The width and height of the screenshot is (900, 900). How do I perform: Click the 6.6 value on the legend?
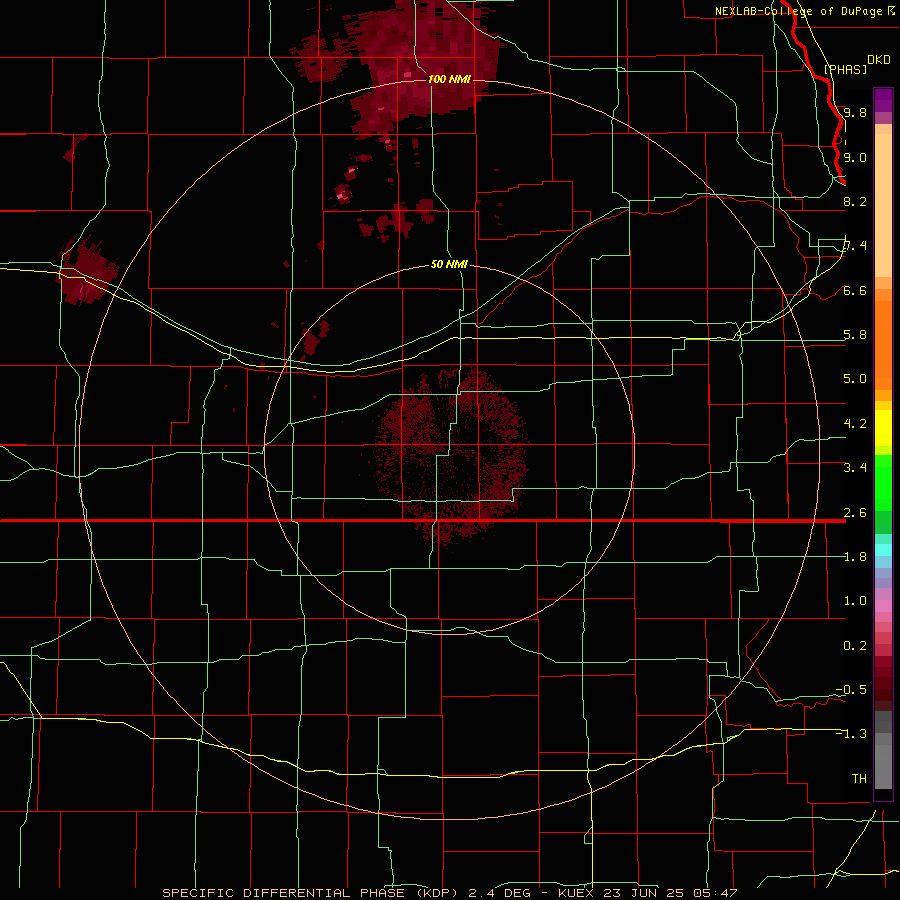[855, 290]
